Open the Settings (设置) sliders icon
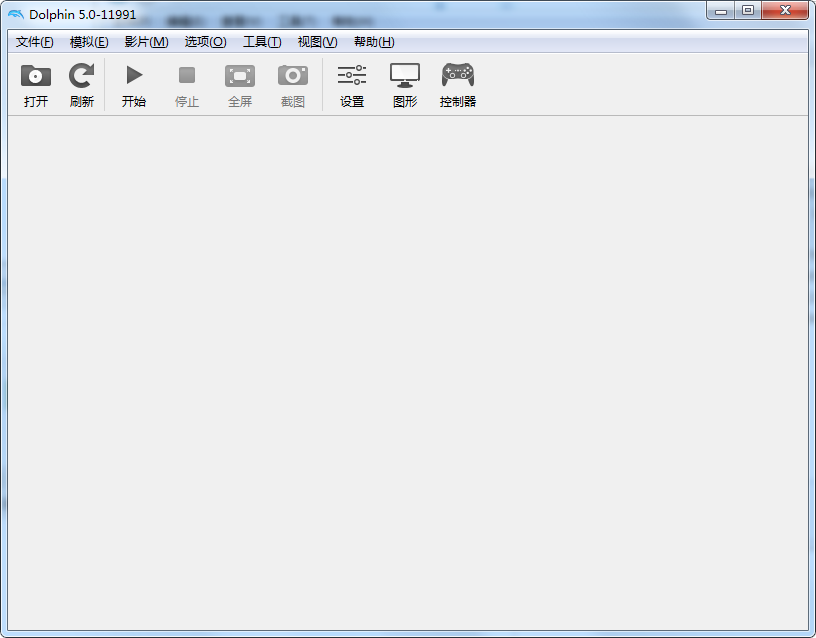This screenshot has height=638, width=816. [x=352, y=76]
